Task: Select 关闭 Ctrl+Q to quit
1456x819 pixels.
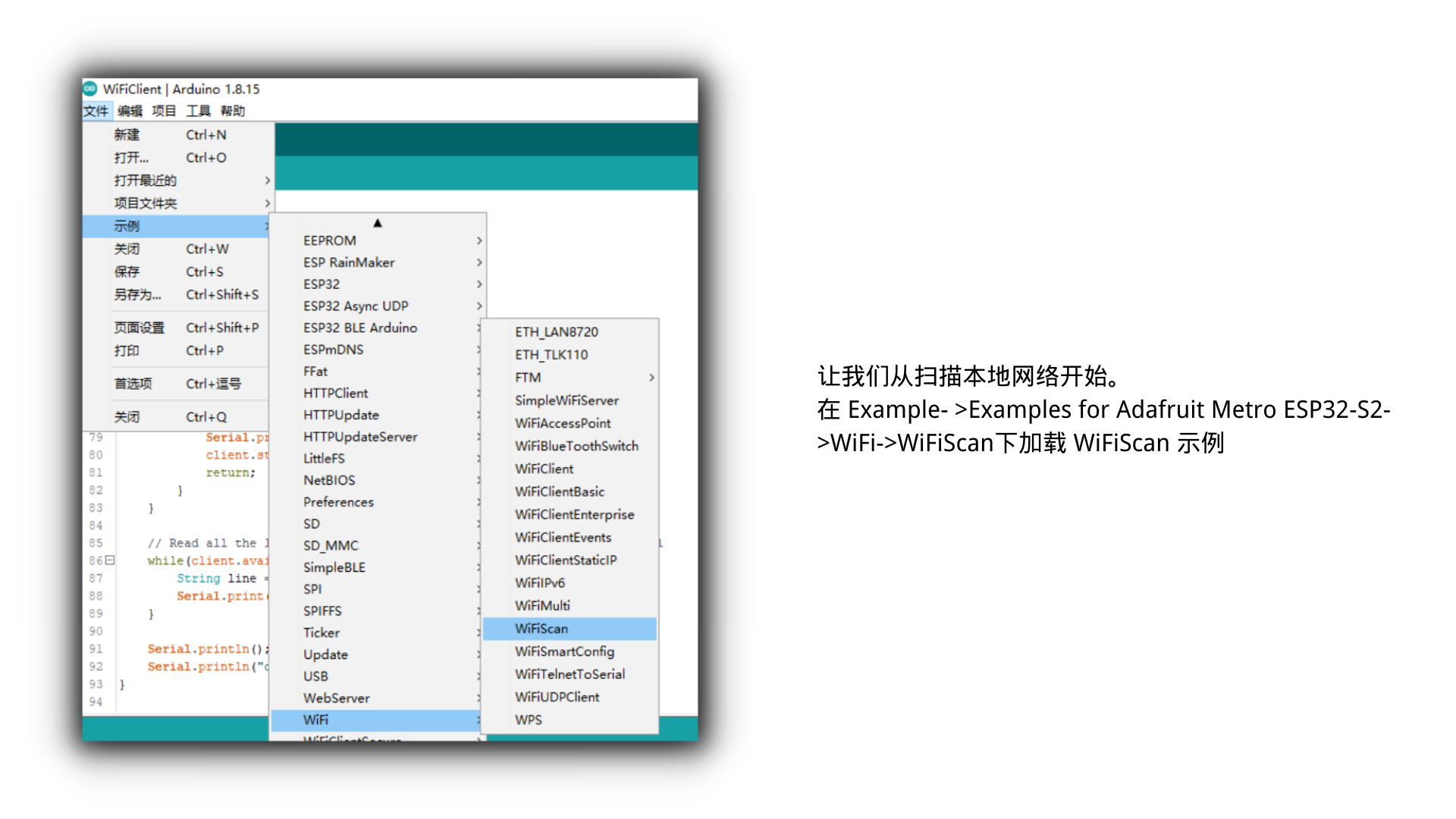Action: point(176,417)
